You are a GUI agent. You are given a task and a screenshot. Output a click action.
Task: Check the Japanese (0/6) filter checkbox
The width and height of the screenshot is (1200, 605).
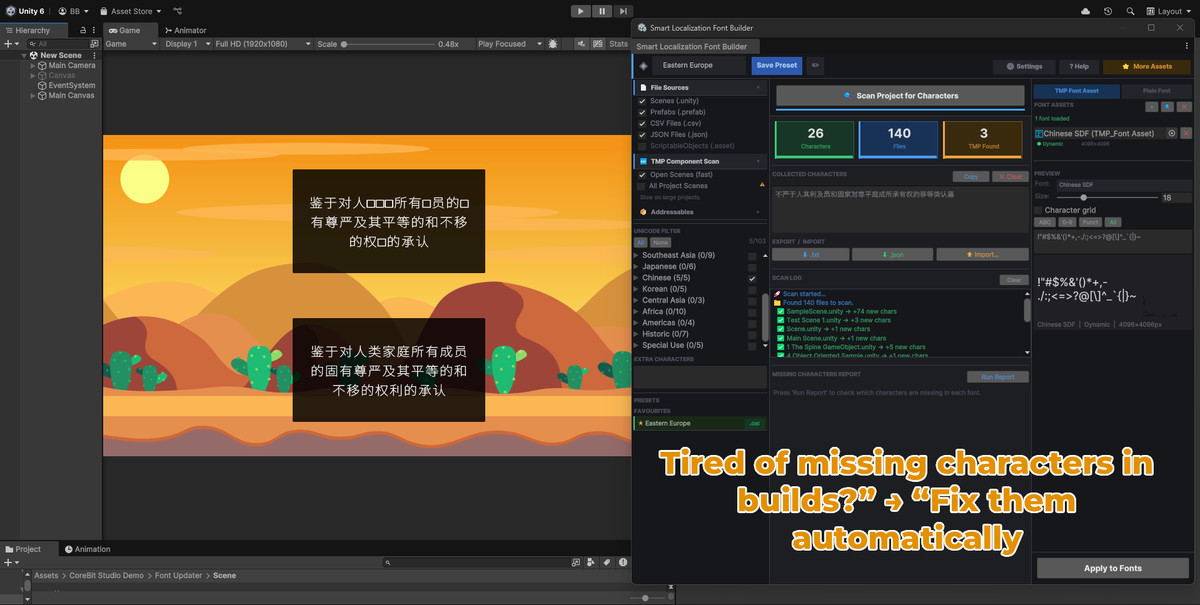752,267
